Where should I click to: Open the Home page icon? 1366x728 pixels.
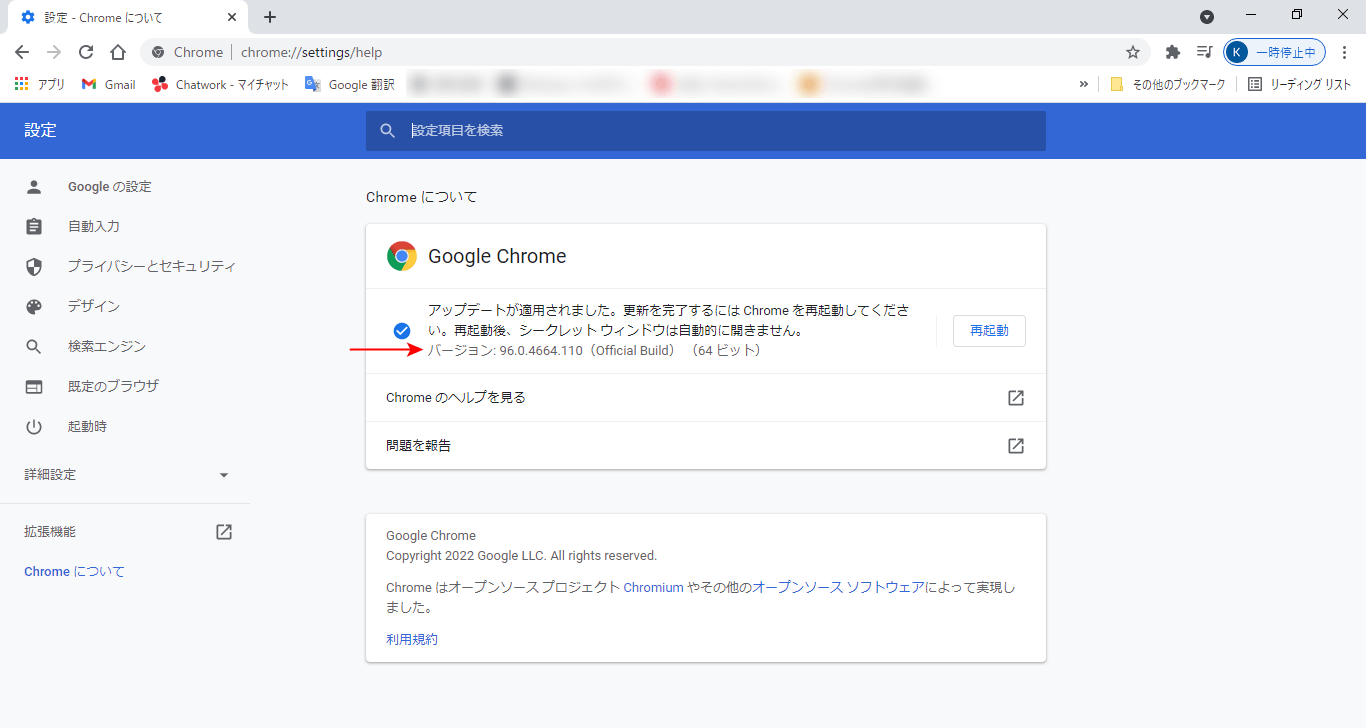point(118,52)
